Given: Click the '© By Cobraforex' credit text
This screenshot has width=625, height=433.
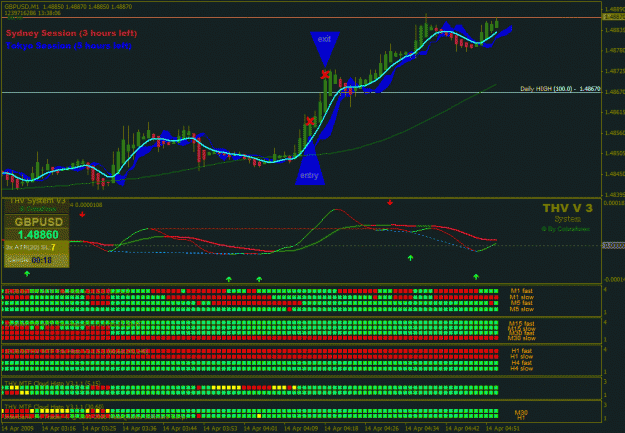Looking at the screenshot, I should click(567, 229).
